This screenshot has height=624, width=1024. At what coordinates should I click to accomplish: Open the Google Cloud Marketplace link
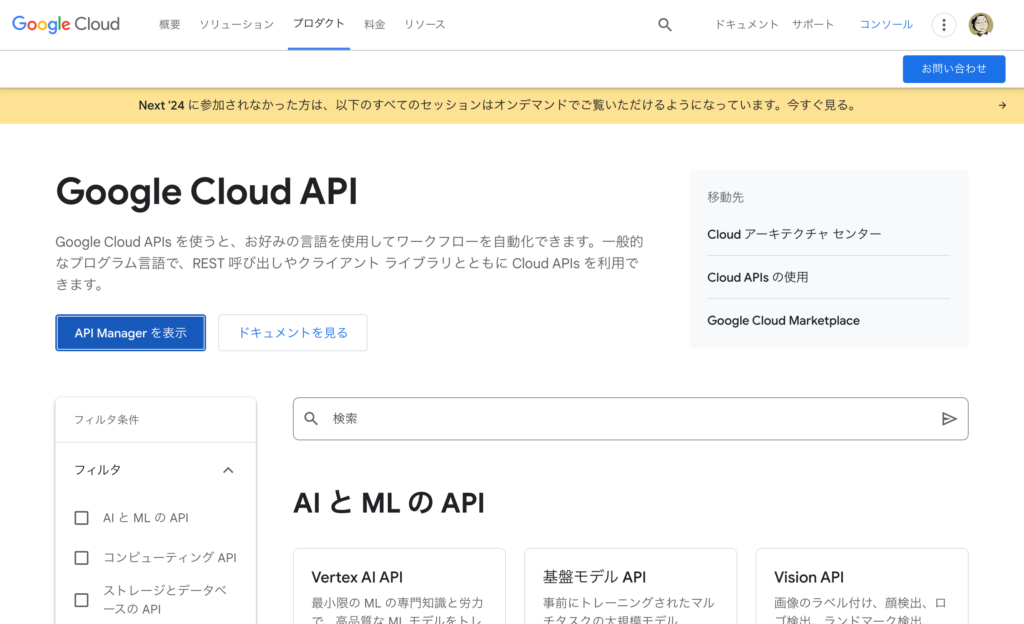(x=784, y=320)
